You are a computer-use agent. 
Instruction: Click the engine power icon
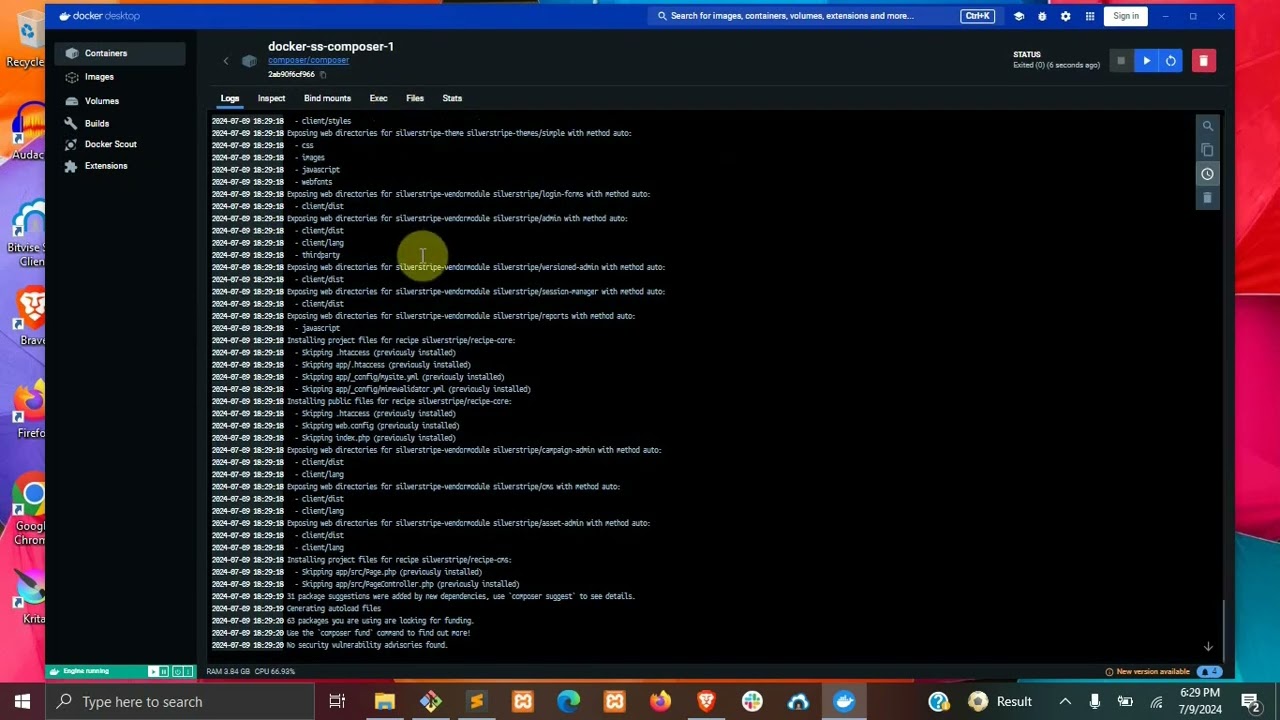pos(176,671)
